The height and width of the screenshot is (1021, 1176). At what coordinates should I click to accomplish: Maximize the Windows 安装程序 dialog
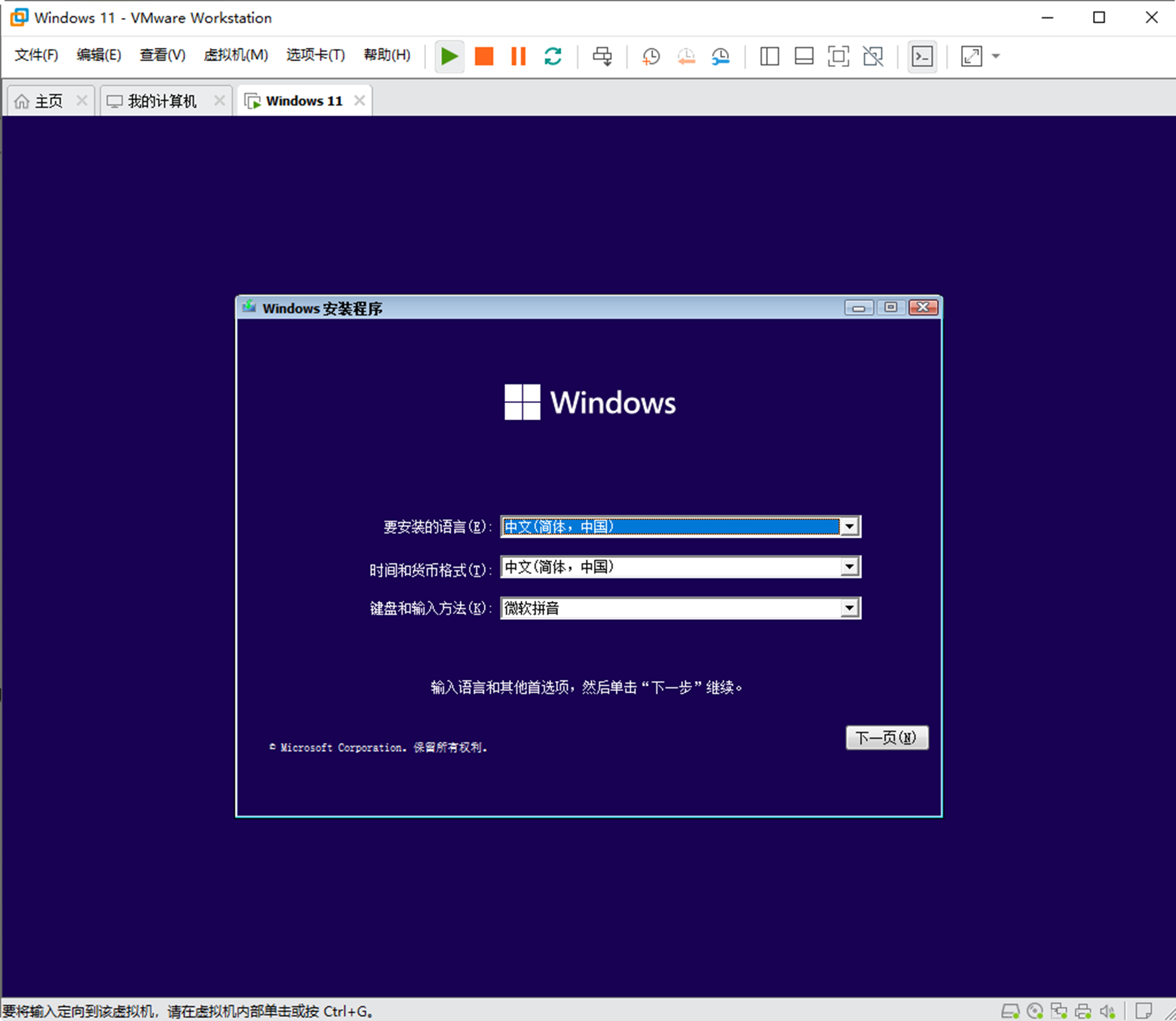[891, 307]
